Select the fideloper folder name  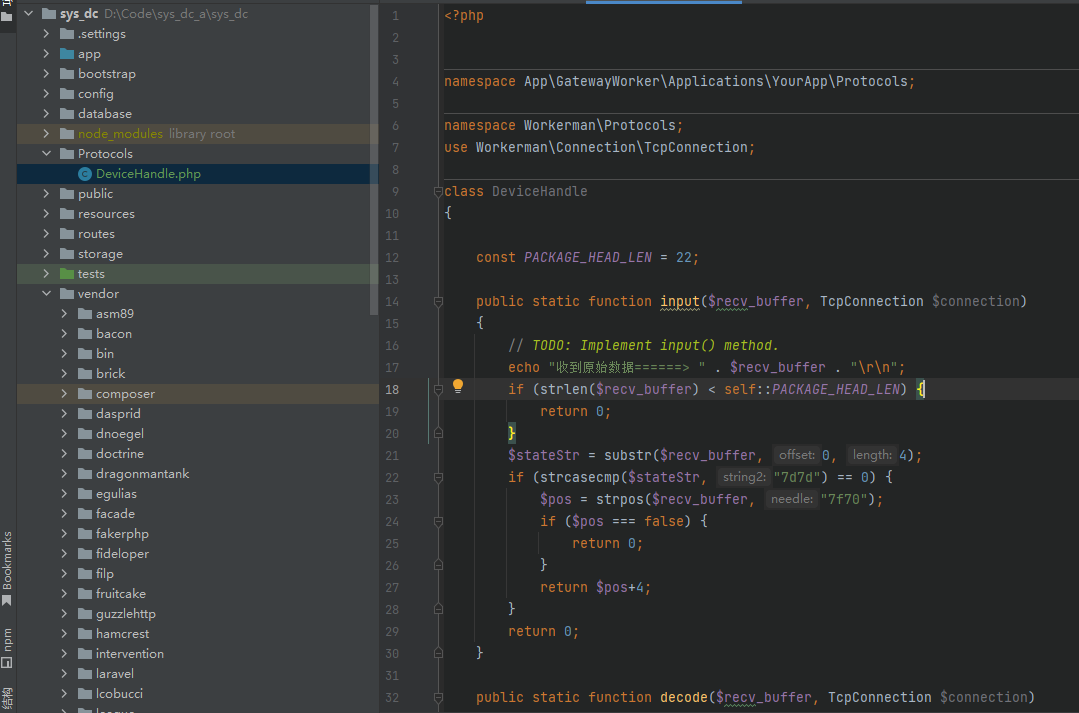coord(122,553)
